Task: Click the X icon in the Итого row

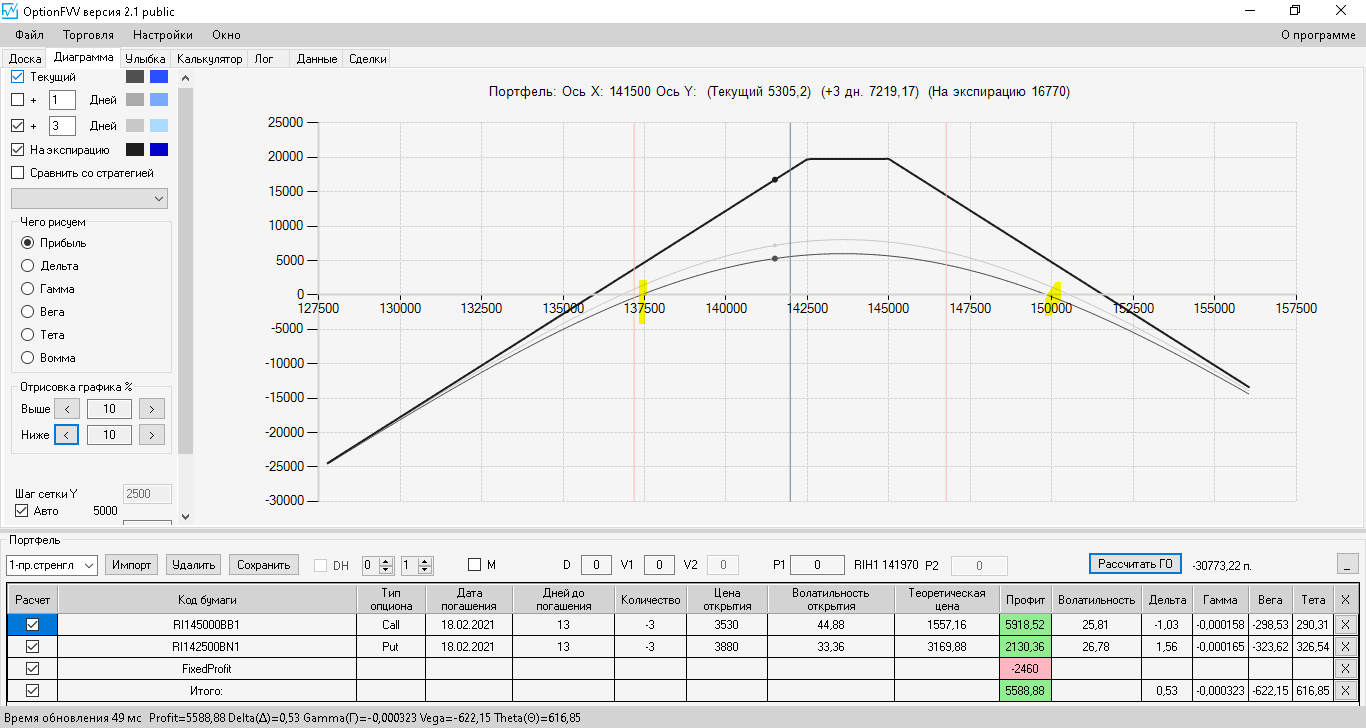Action: [x=1345, y=690]
